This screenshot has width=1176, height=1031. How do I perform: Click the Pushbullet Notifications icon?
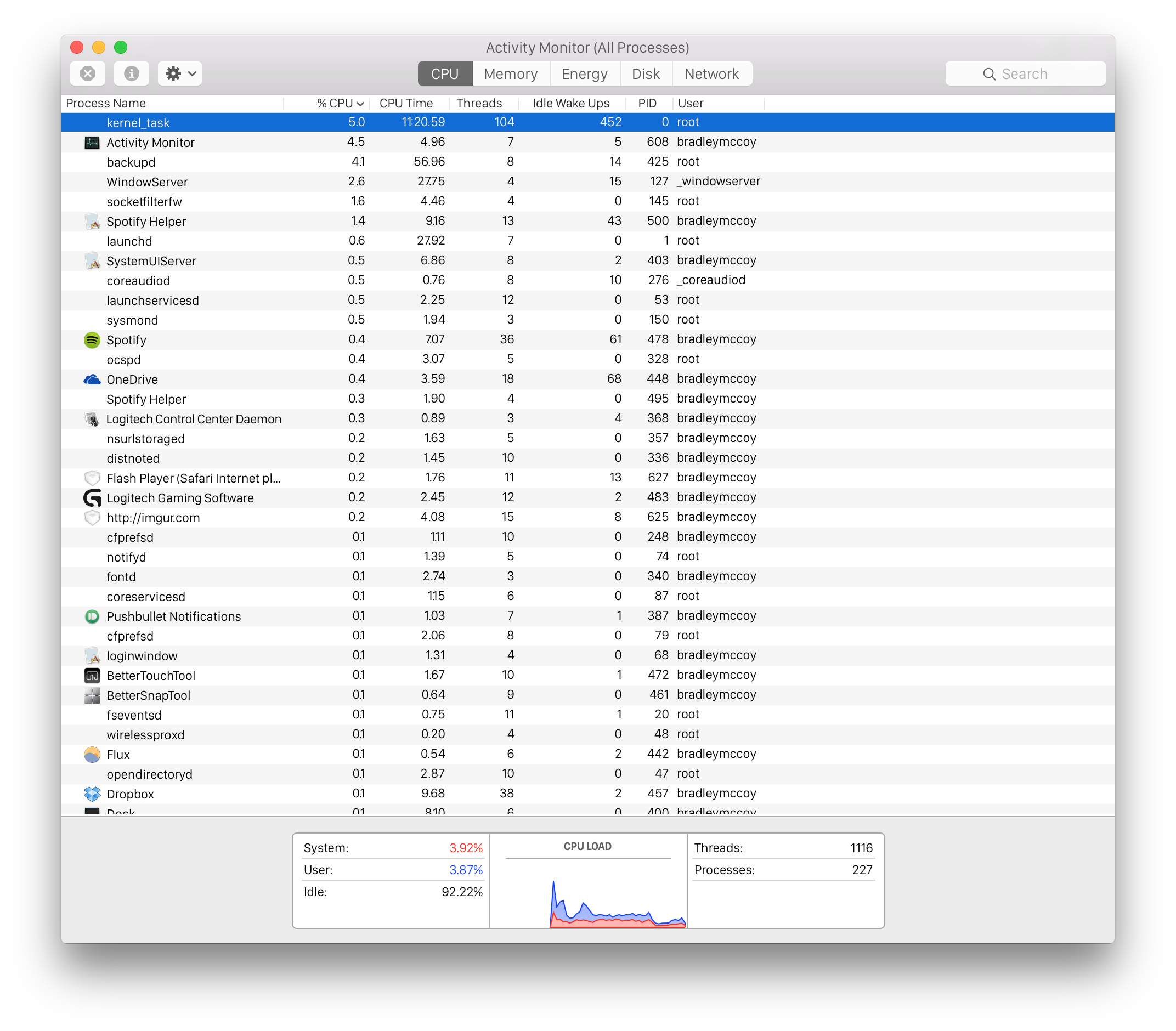92,617
